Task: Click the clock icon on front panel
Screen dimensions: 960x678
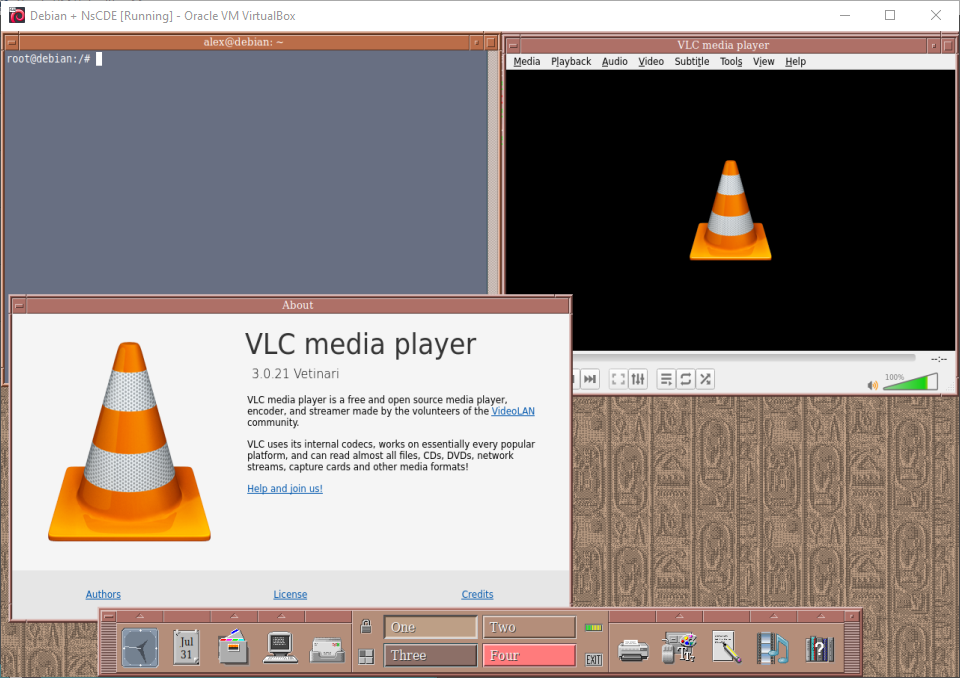Action: click(140, 648)
